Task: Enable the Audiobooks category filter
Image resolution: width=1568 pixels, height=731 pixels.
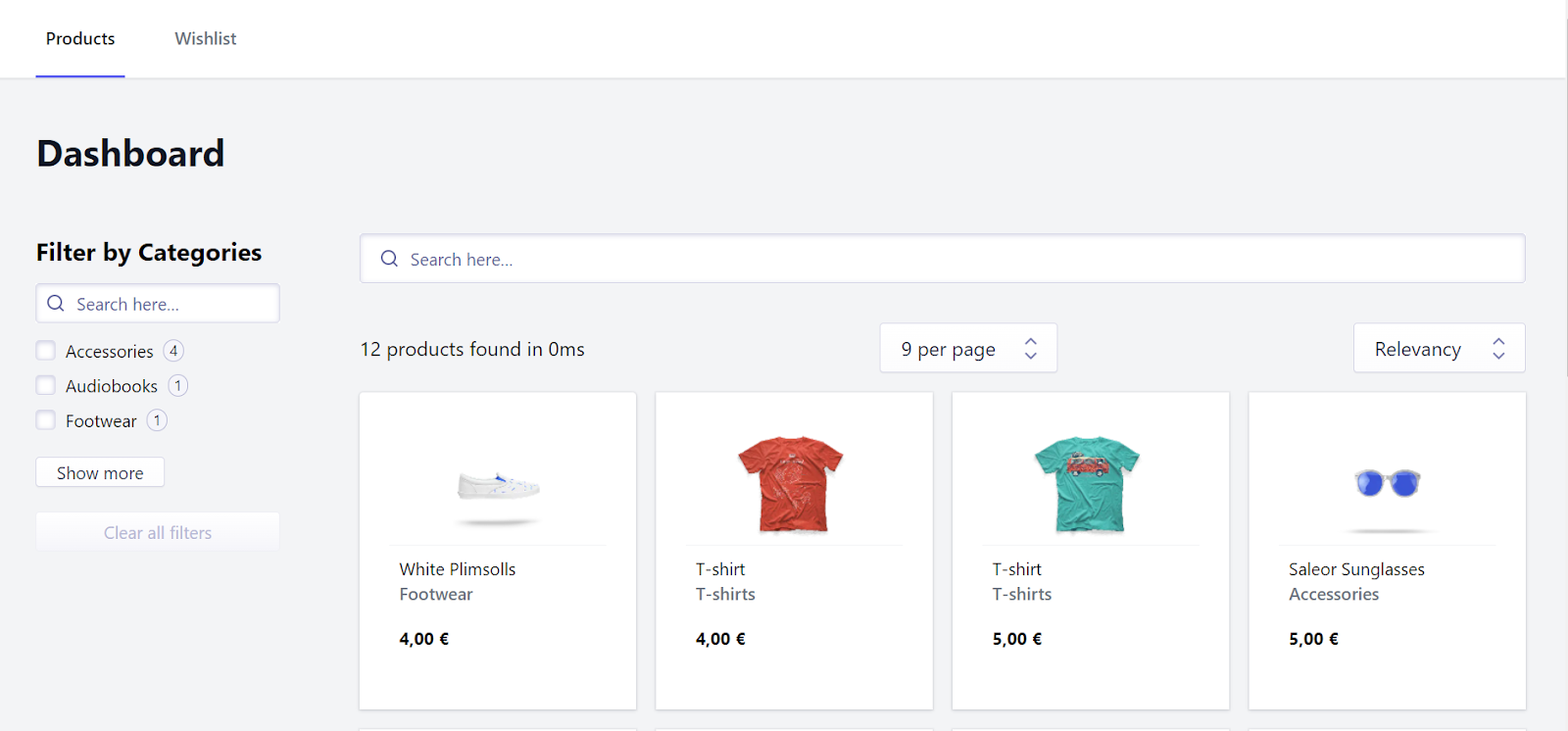Action: [46, 385]
